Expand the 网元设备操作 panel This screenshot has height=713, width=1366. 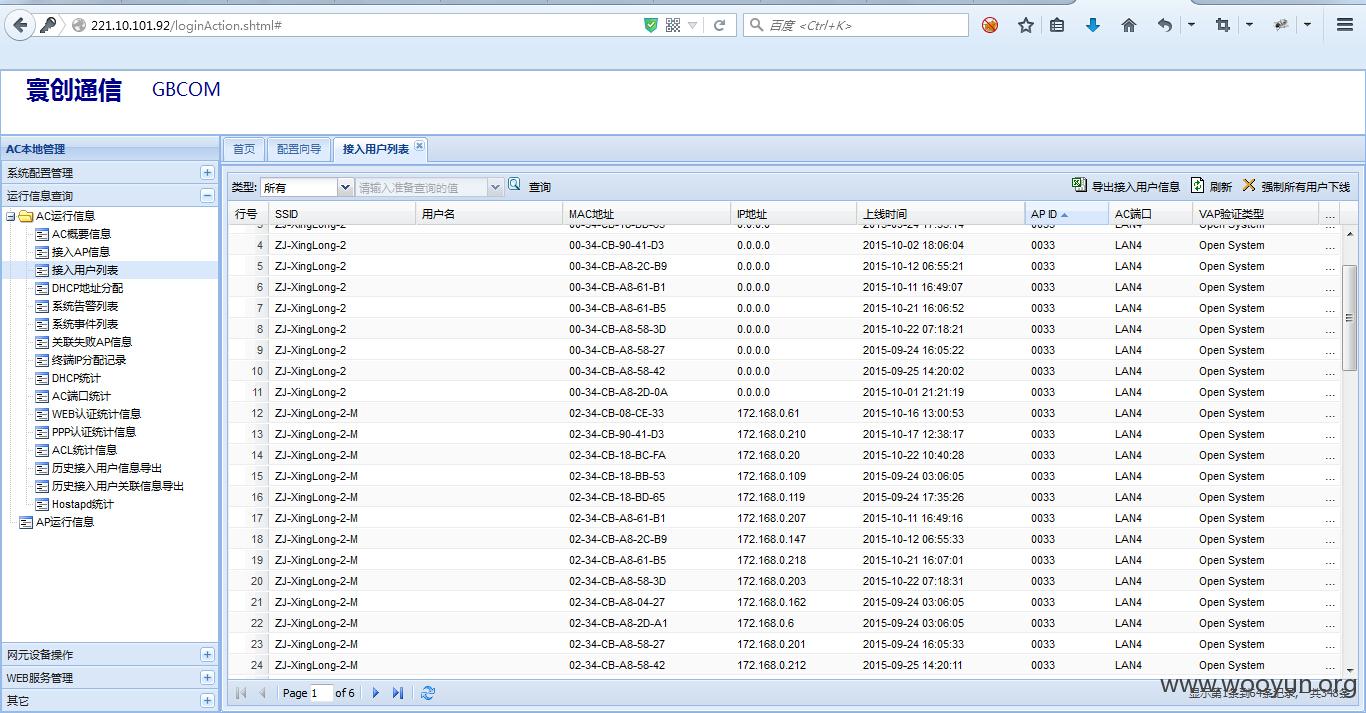[207, 655]
